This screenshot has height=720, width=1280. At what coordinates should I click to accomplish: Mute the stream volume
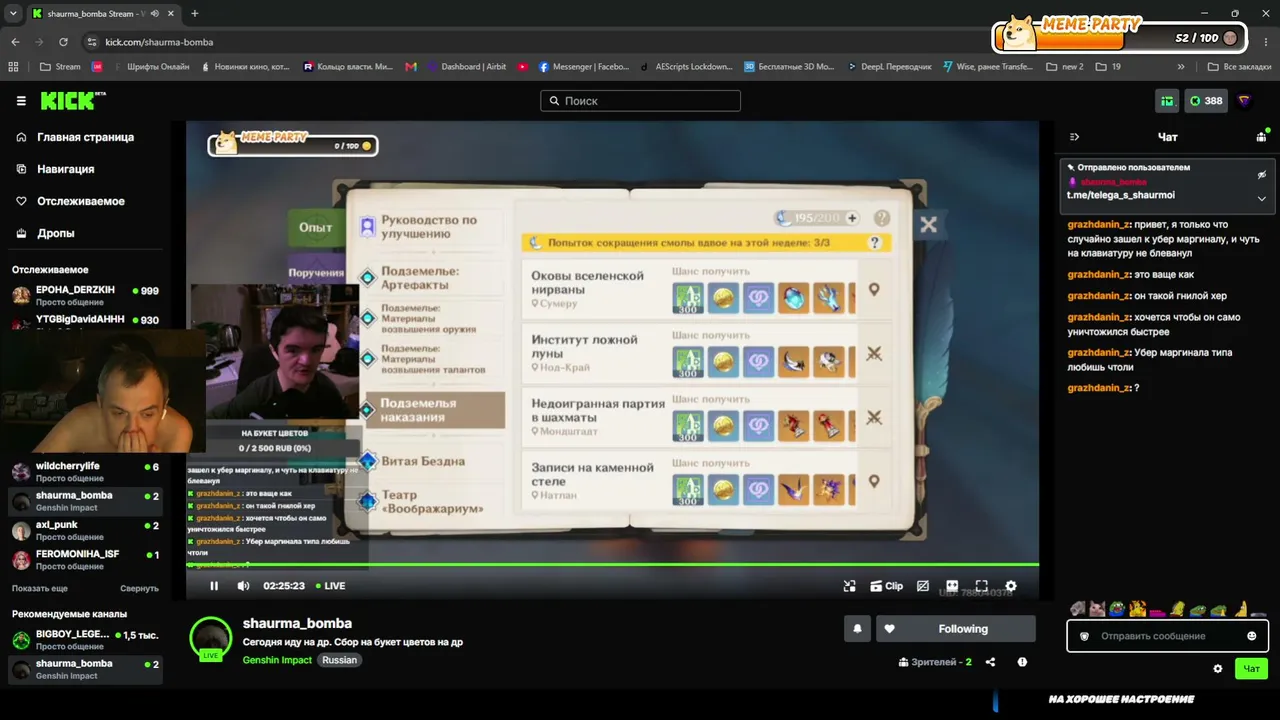(243, 586)
